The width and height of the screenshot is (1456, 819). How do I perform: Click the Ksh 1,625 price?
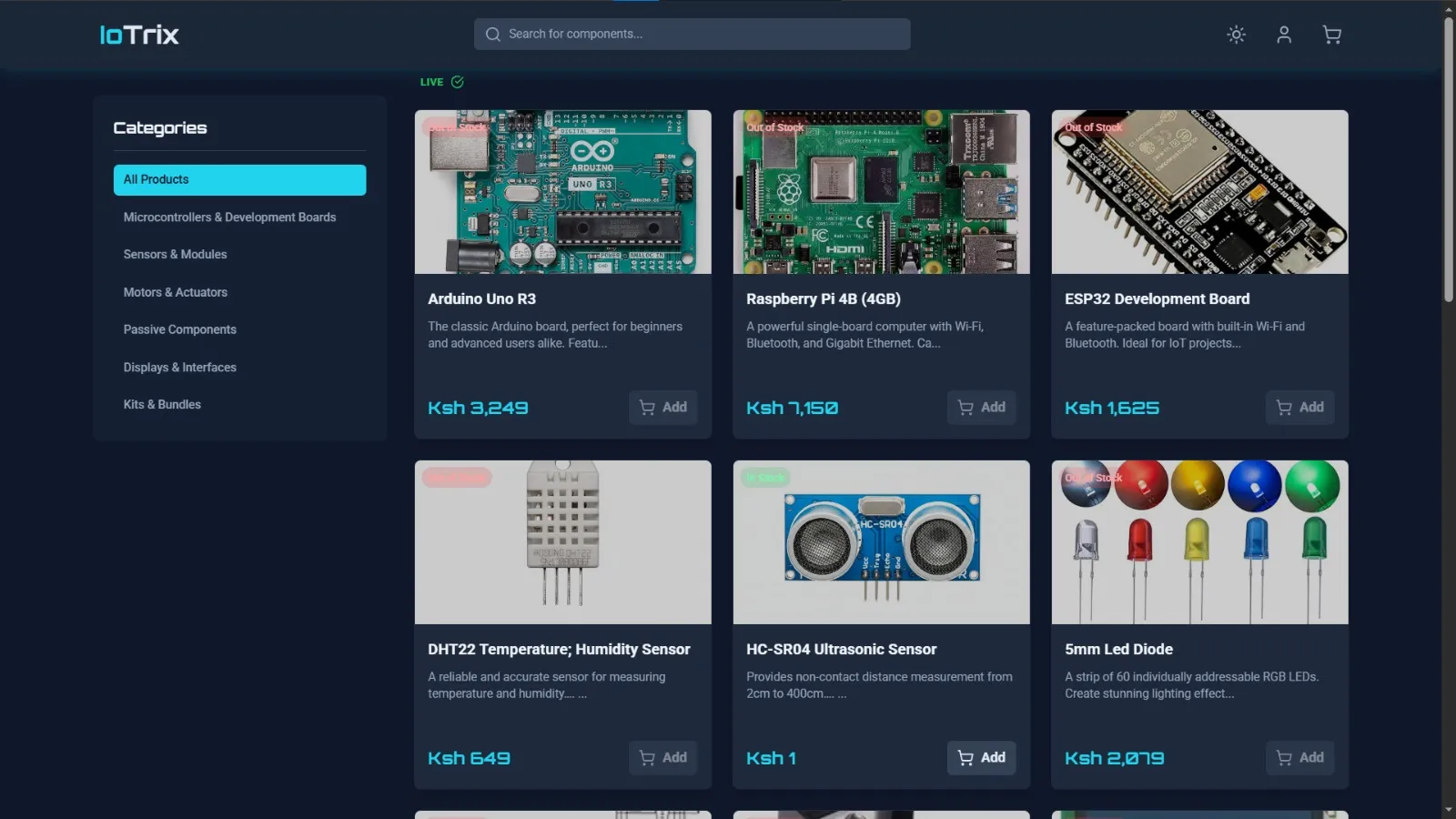[1112, 408]
